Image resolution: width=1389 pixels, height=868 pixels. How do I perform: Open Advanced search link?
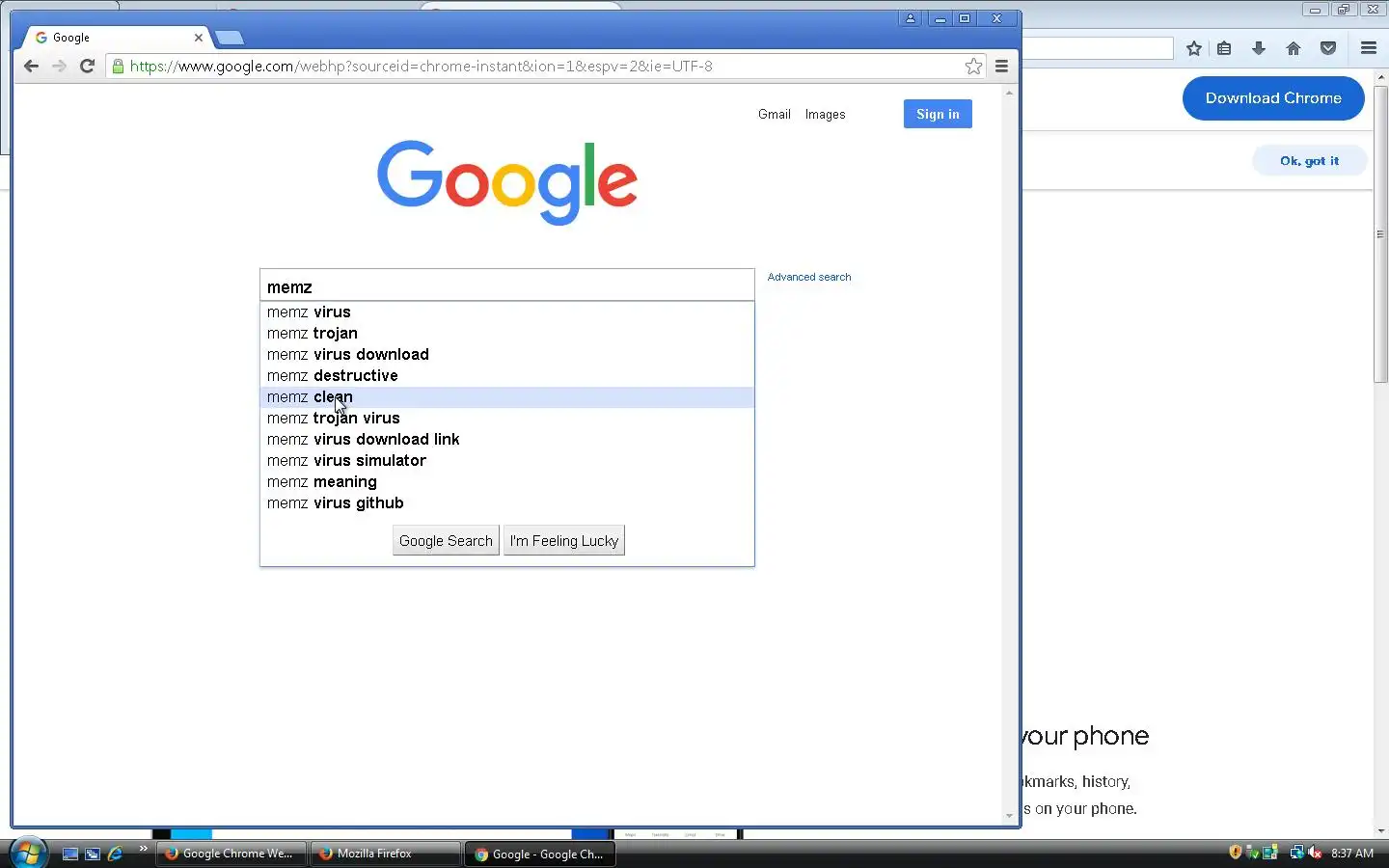[x=809, y=277]
